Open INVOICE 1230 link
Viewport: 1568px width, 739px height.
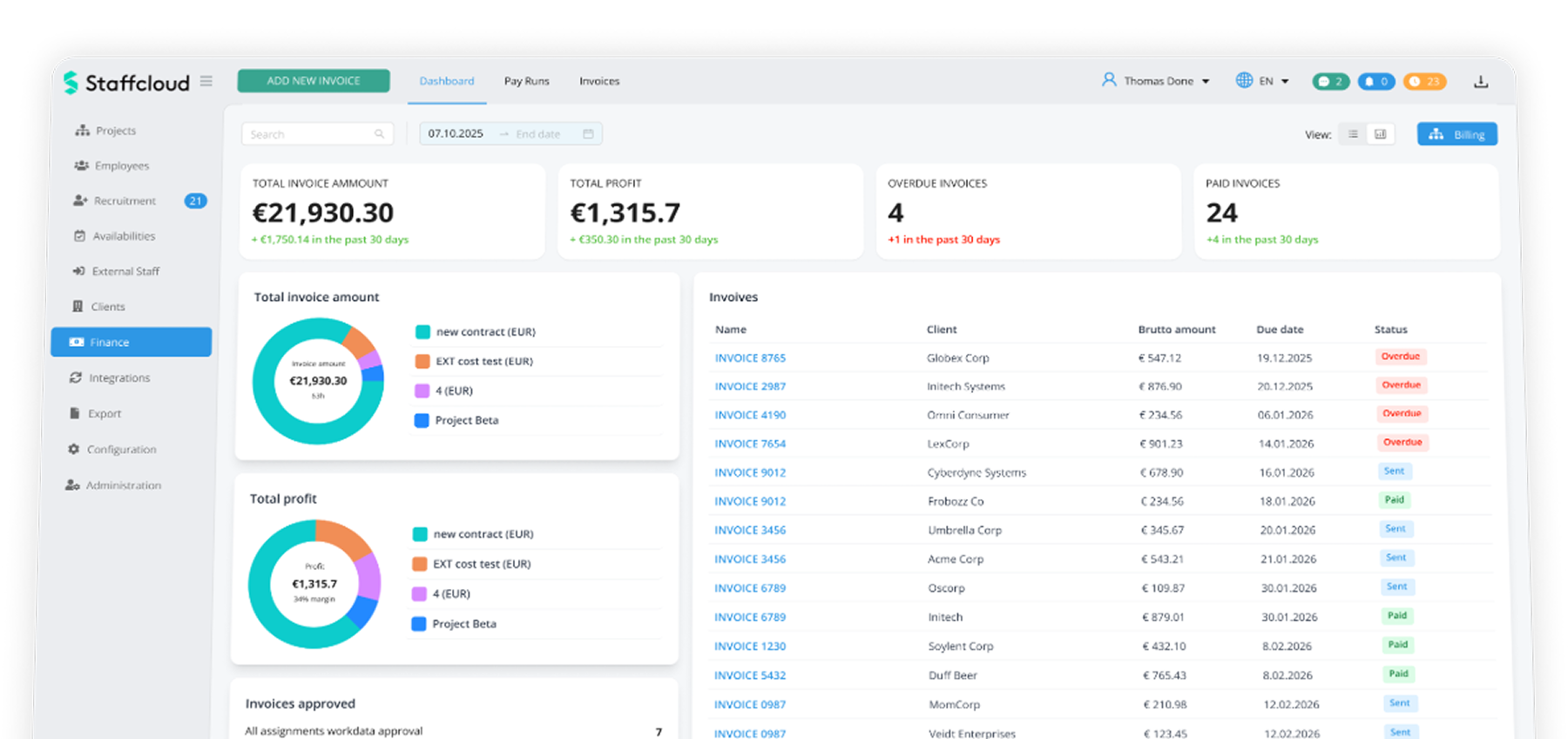[750, 646]
